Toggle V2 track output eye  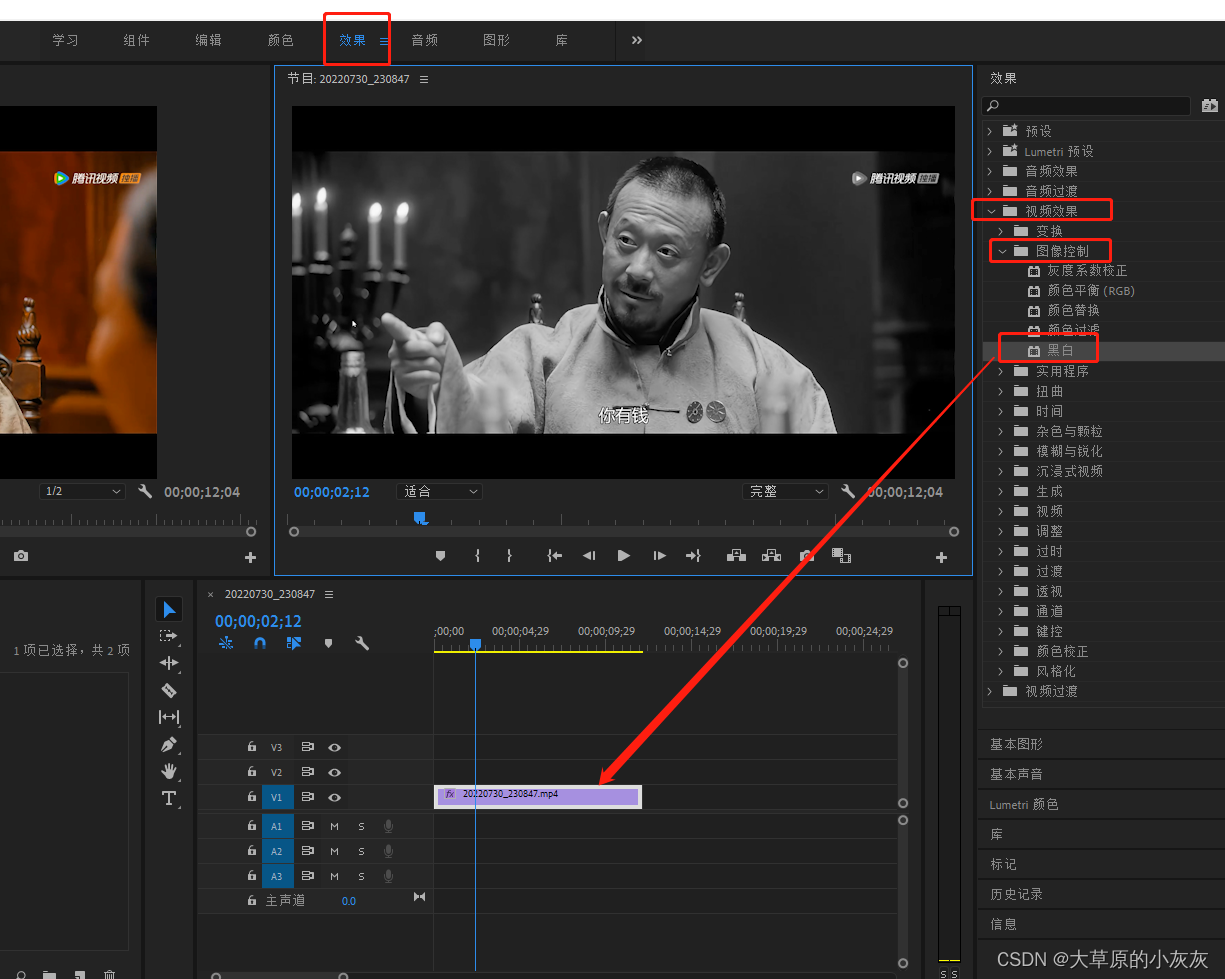click(335, 772)
